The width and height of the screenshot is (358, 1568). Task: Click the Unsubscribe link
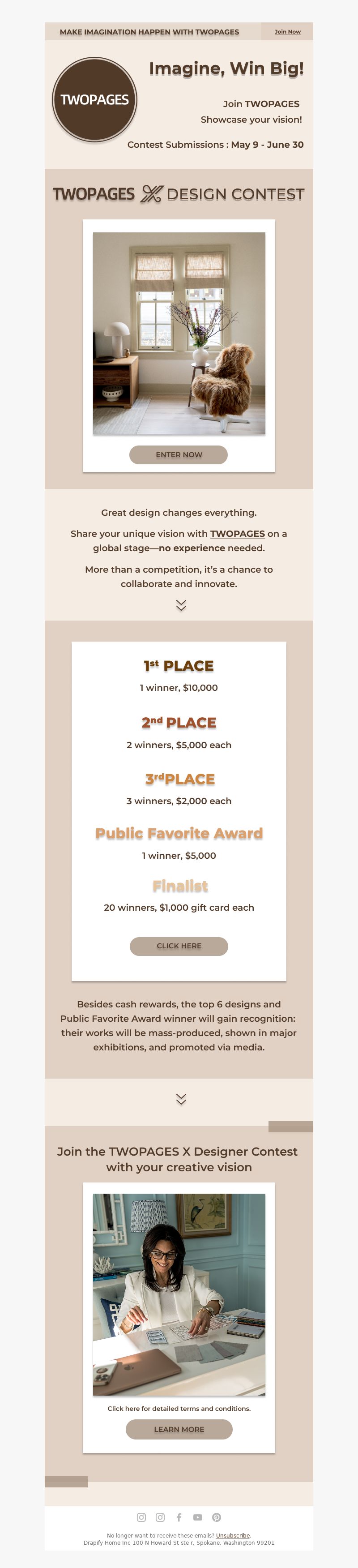pos(233,1535)
